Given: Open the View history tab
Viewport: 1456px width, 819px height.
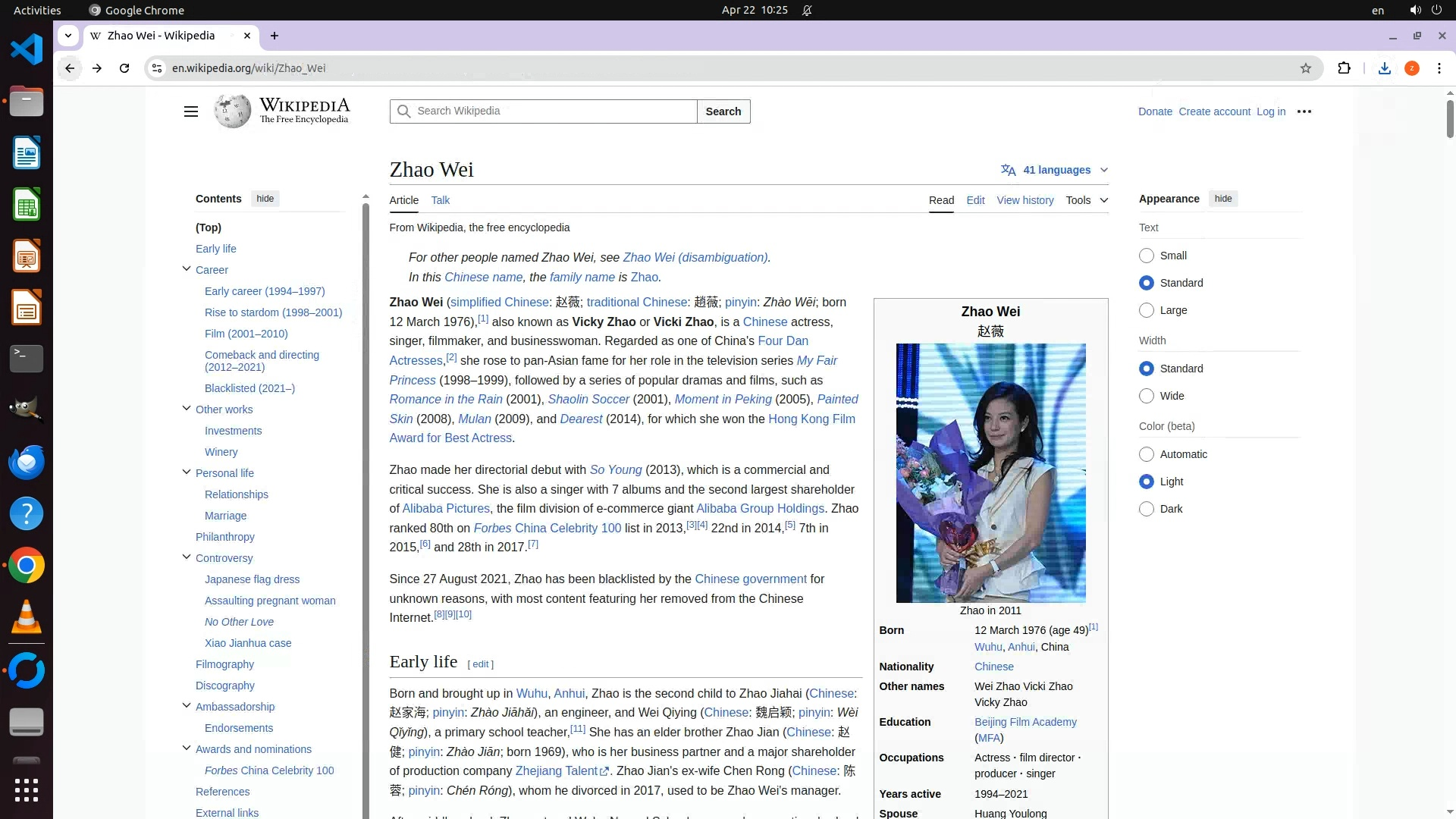Looking at the screenshot, I should pyautogui.click(x=1025, y=200).
